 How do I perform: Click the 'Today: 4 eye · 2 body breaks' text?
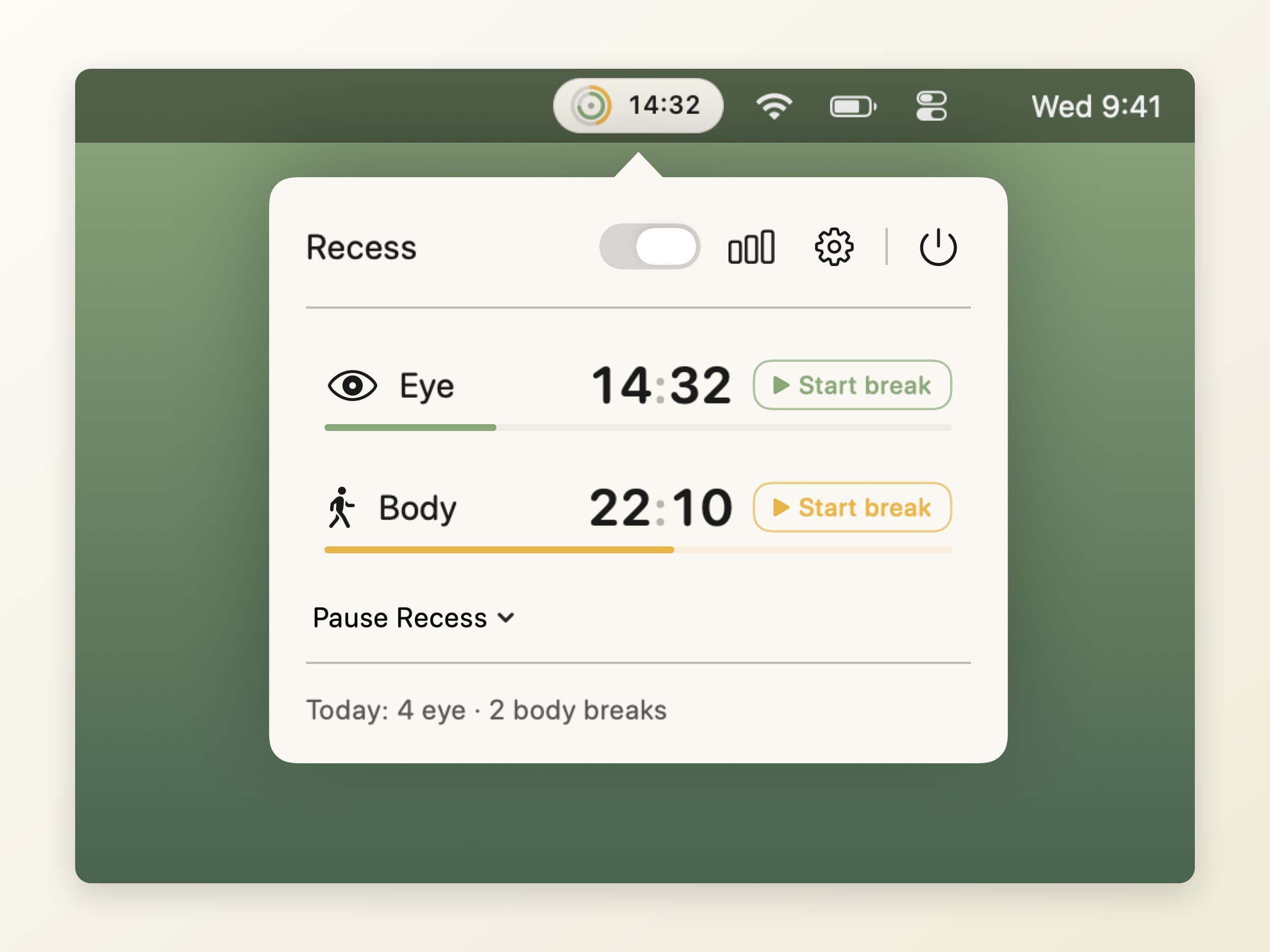coord(486,710)
